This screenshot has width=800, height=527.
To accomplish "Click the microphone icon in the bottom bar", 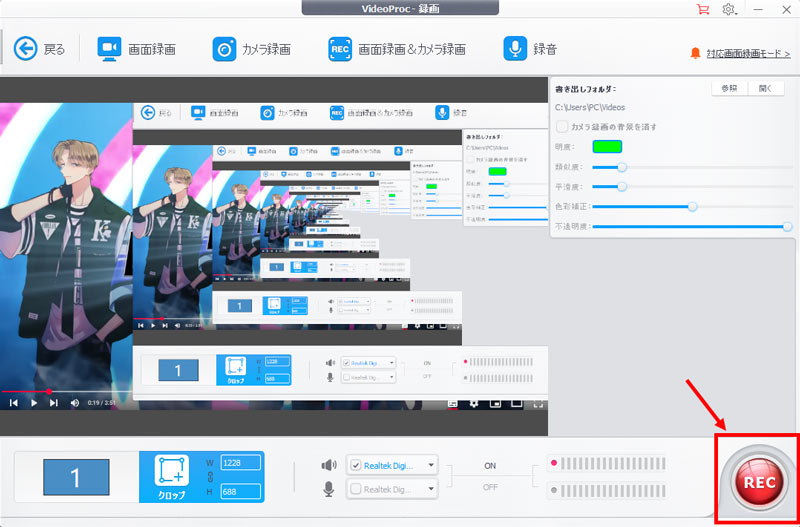I will click(329, 490).
